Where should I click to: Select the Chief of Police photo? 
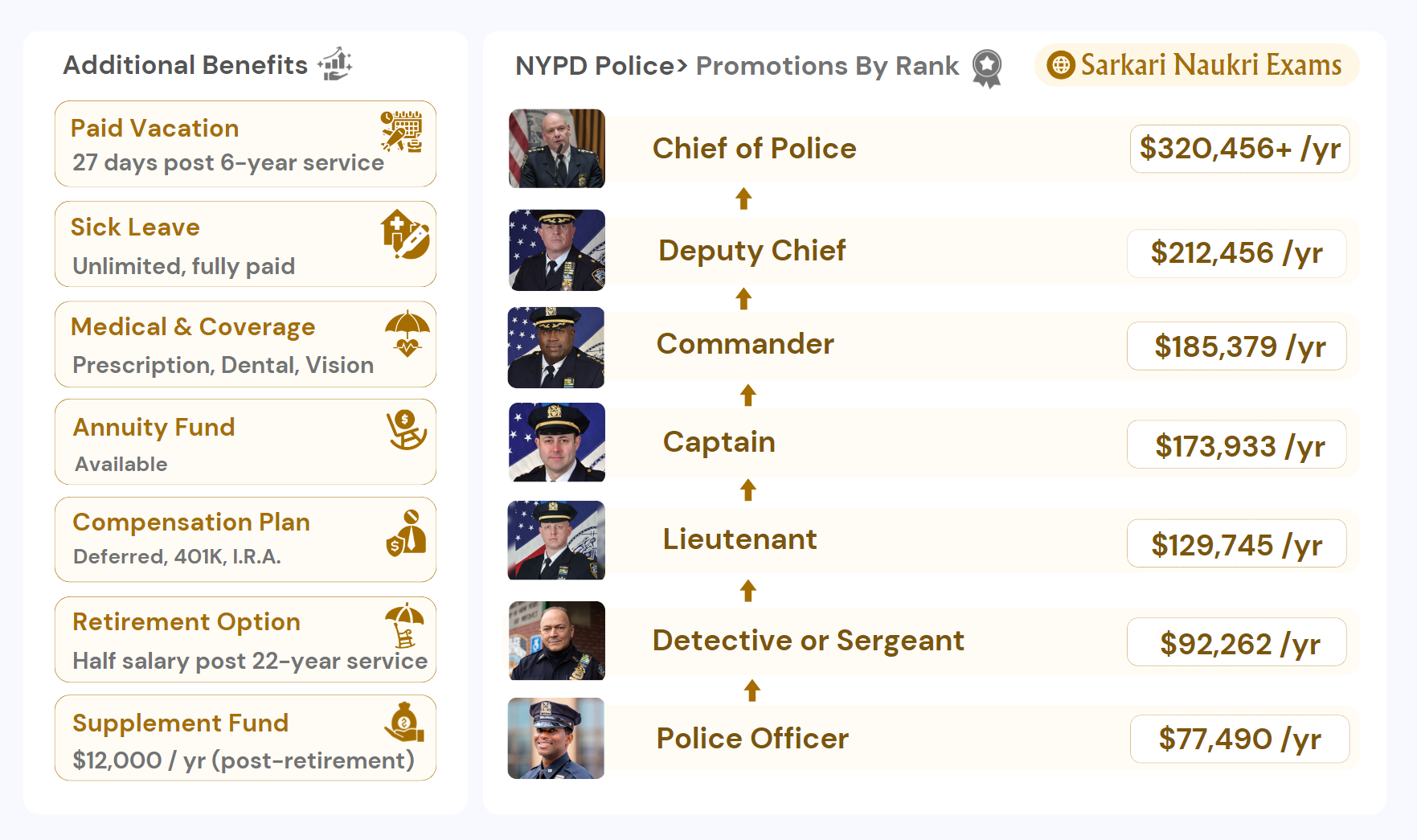click(x=556, y=149)
